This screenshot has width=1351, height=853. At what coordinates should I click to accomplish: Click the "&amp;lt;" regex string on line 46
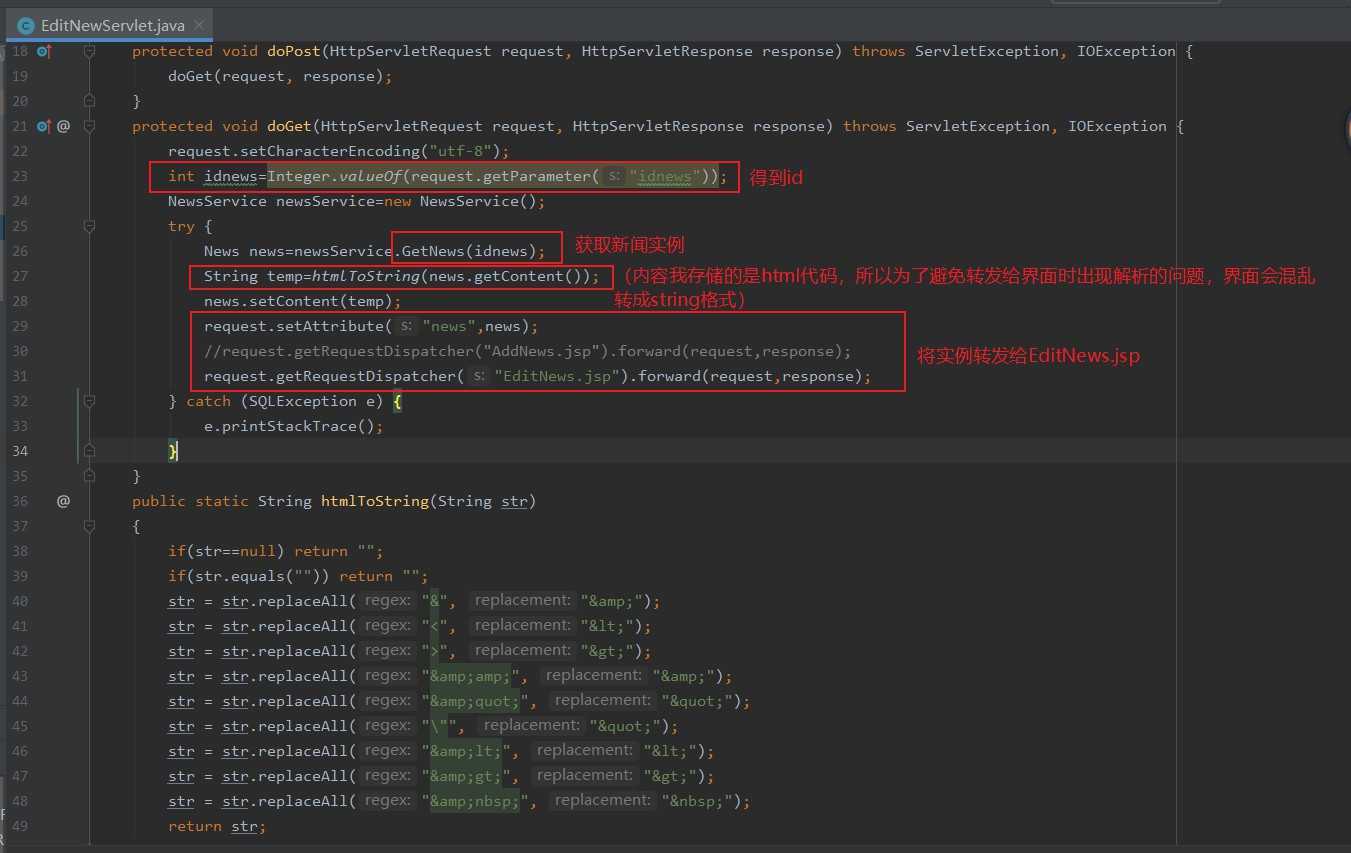pyautogui.click(x=466, y=751)
